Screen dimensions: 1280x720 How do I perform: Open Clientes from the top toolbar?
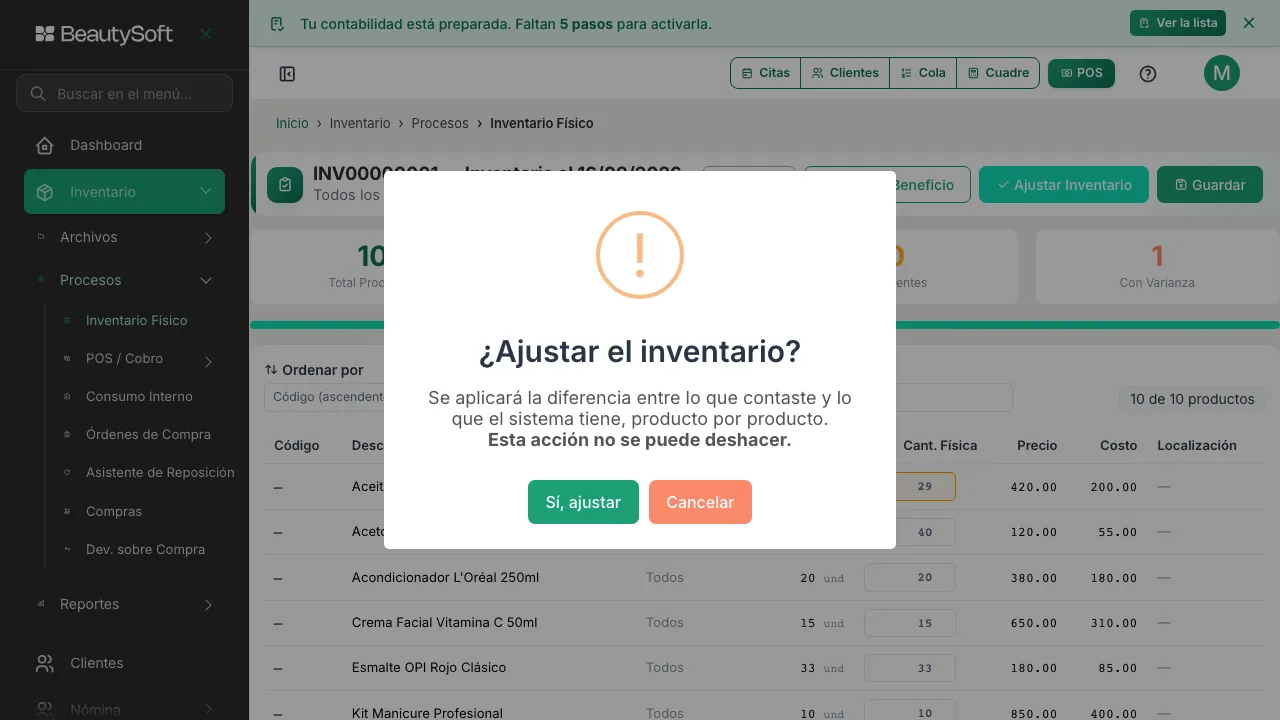coord(845,73)
